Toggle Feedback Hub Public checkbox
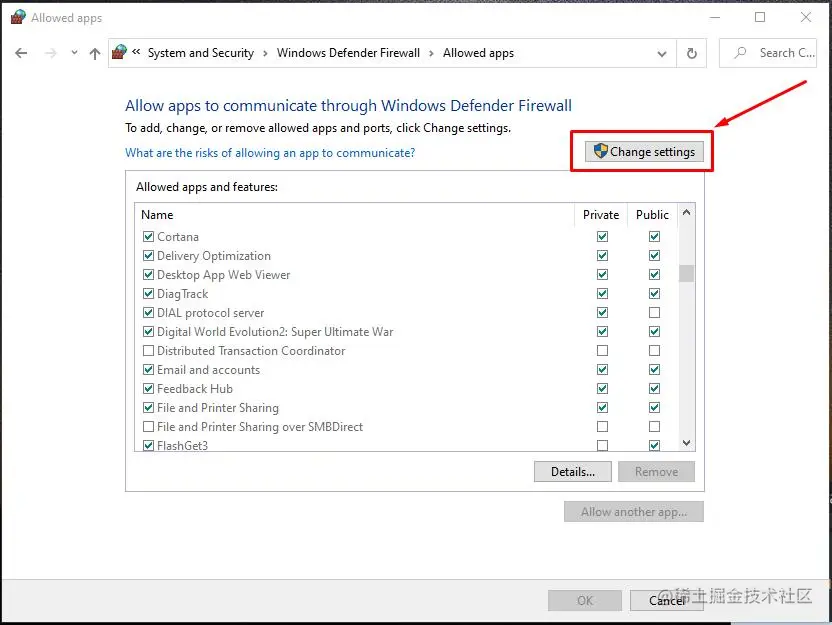The height and width of the screenshot is (625, 832). tap(654, 388)
